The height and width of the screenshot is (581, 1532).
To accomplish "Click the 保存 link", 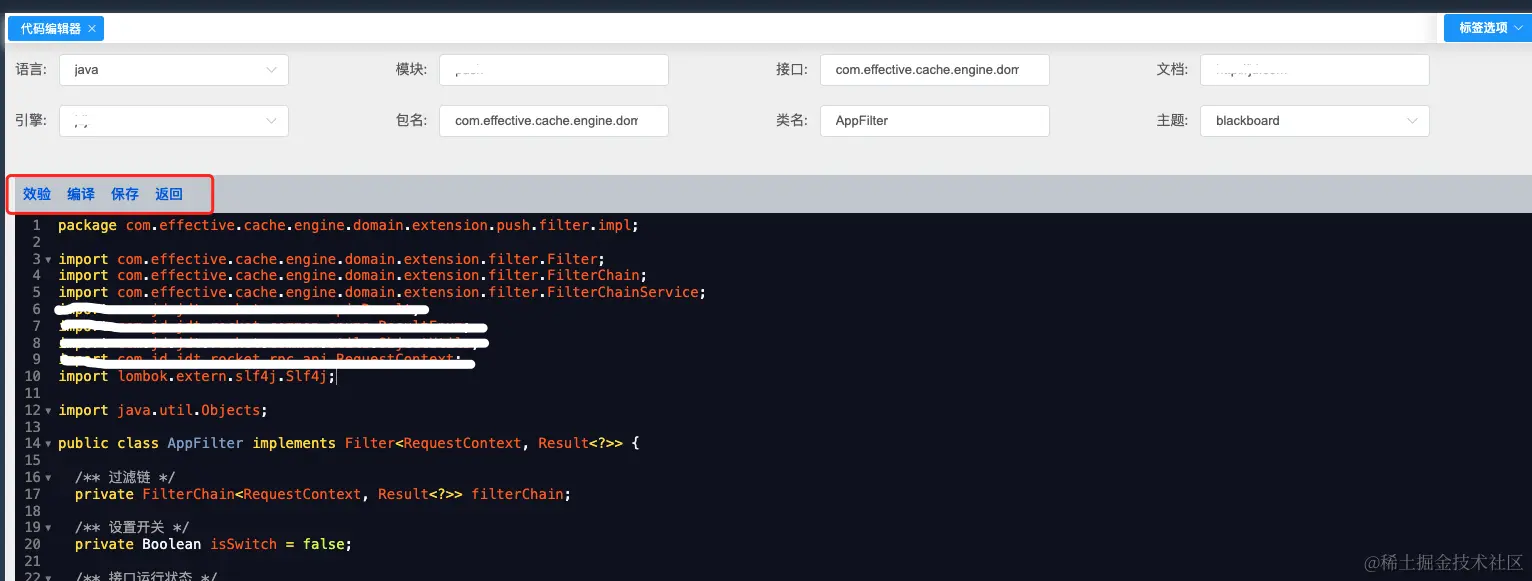I will [125, 194].
